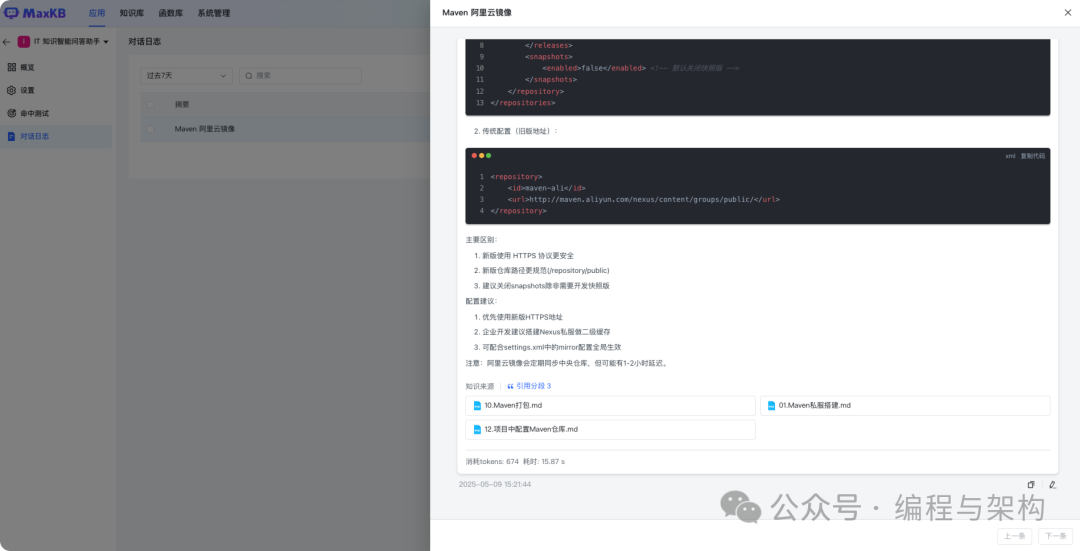Click the 搜索 search field

300,76
